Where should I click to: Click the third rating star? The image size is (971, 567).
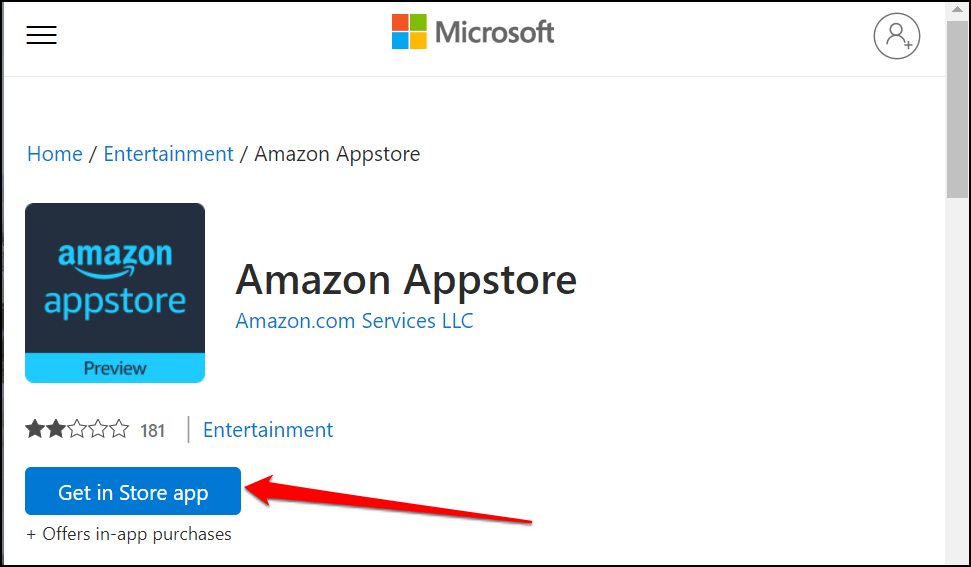(77, 430)
